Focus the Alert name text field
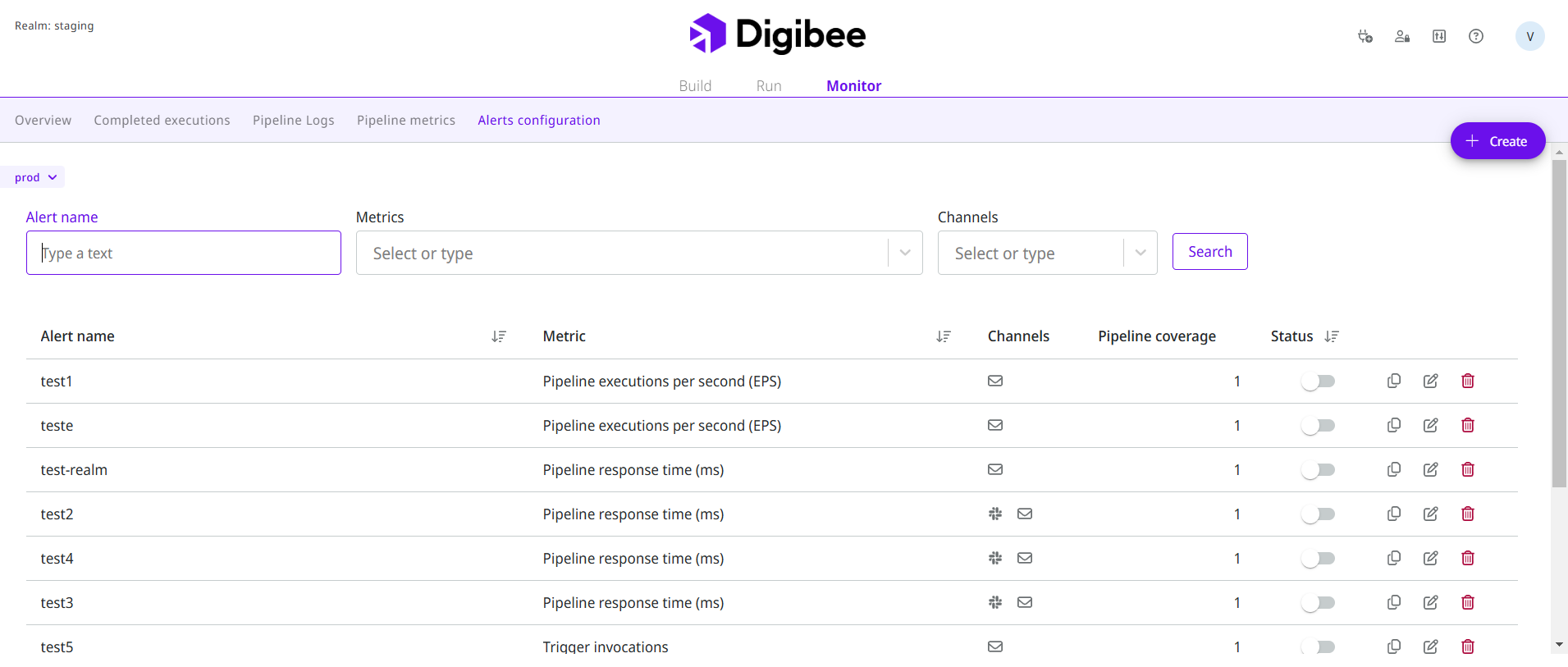 pyautogui.click(x=184, y=253)
